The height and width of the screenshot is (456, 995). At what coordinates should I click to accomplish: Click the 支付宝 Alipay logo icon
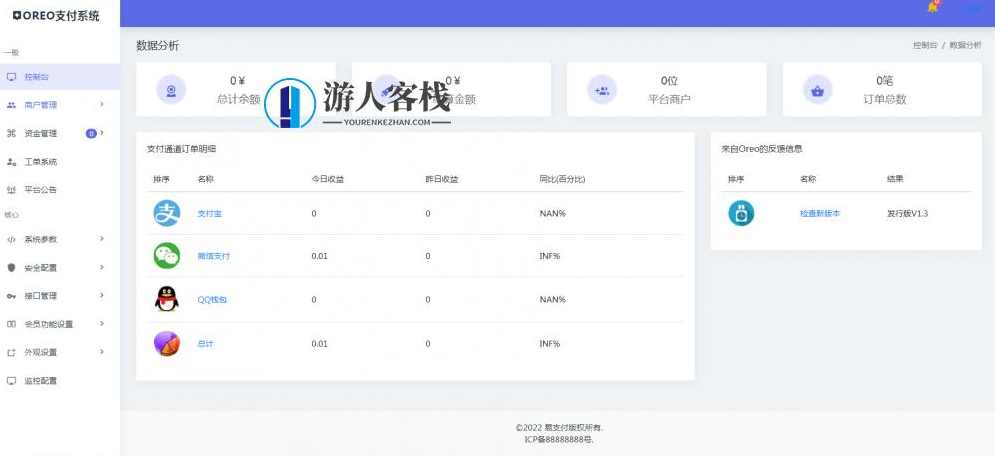(167, 213)
